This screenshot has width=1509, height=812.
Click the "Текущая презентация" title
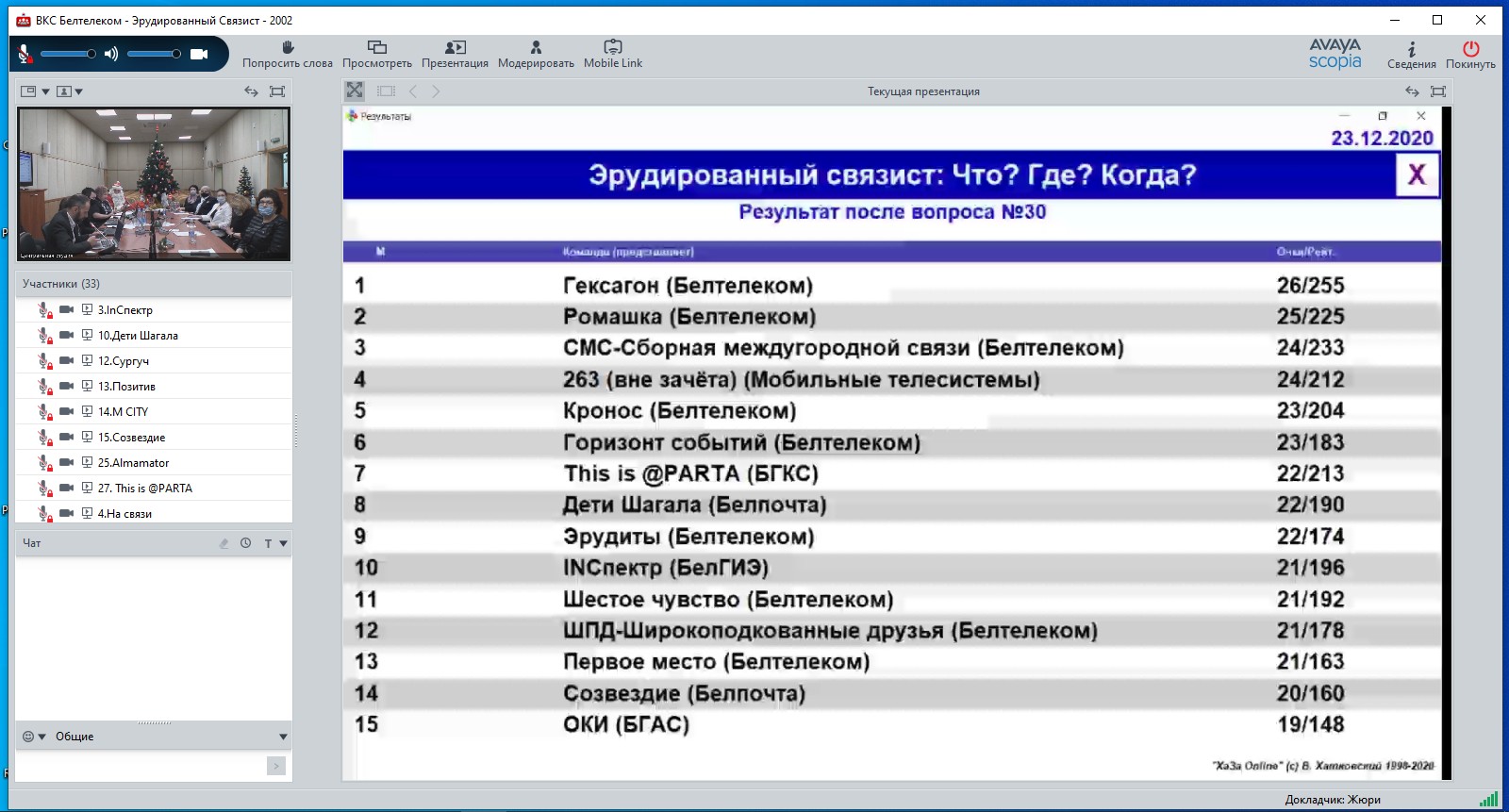click(x=923, y=91)
